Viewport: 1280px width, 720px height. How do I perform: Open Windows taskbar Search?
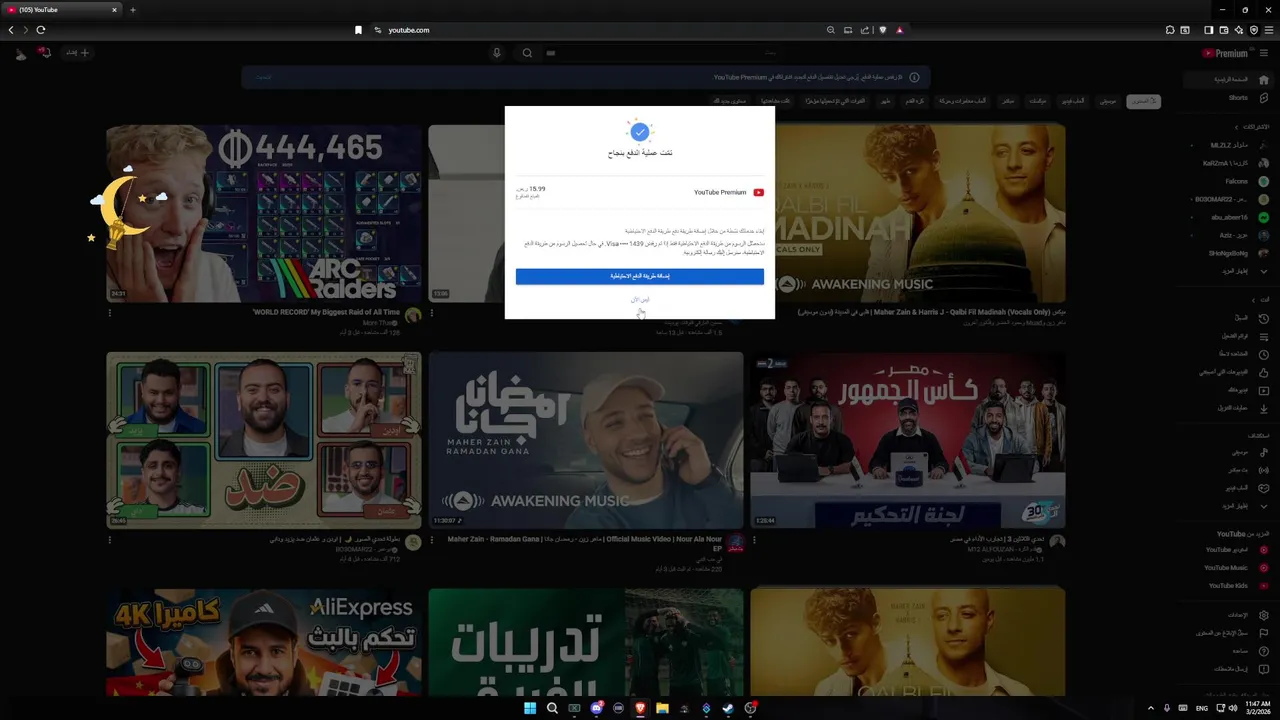[552, 708]
